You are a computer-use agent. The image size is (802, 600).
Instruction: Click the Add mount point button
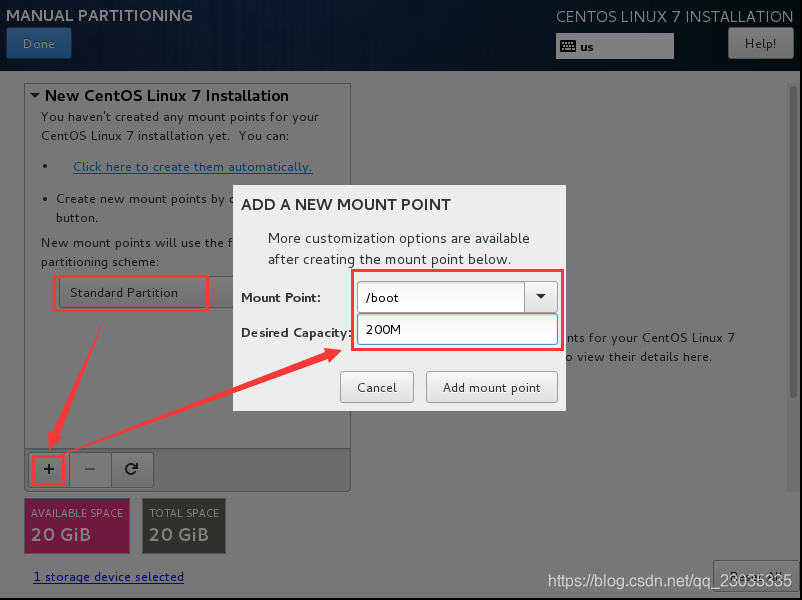click(492, 387)
